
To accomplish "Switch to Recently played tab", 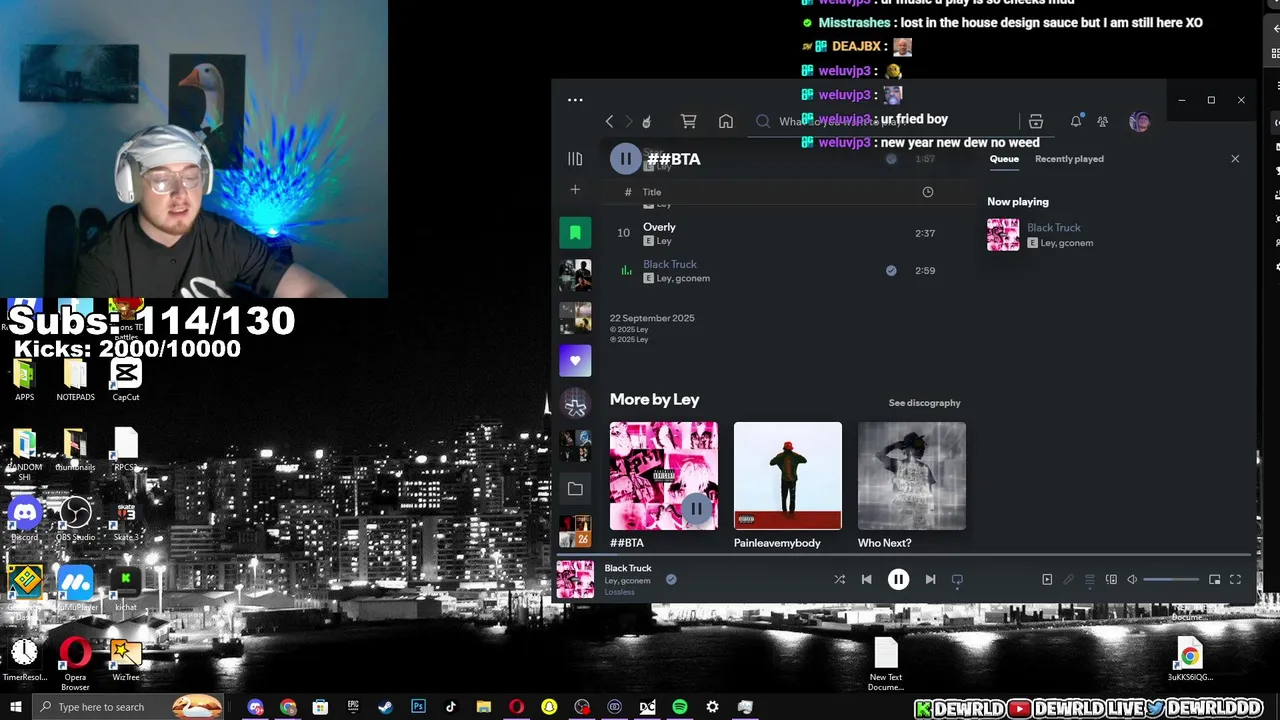I will (1069, 159).
